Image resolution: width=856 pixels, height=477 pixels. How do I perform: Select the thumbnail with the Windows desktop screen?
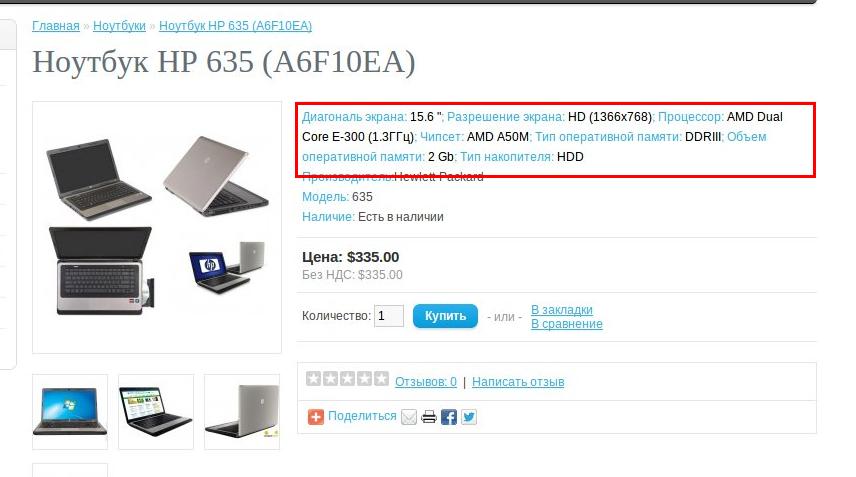pyautogui.click(x=70, y=412)
